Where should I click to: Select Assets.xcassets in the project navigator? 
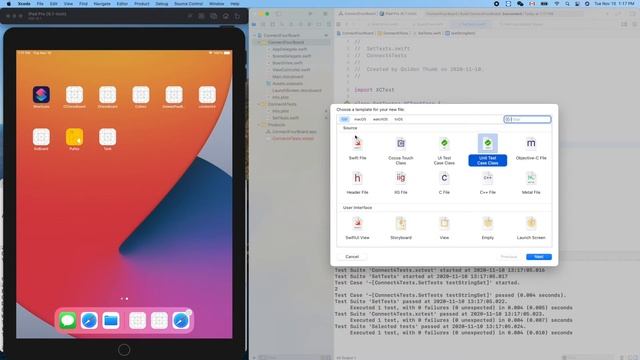pos(287,84)
